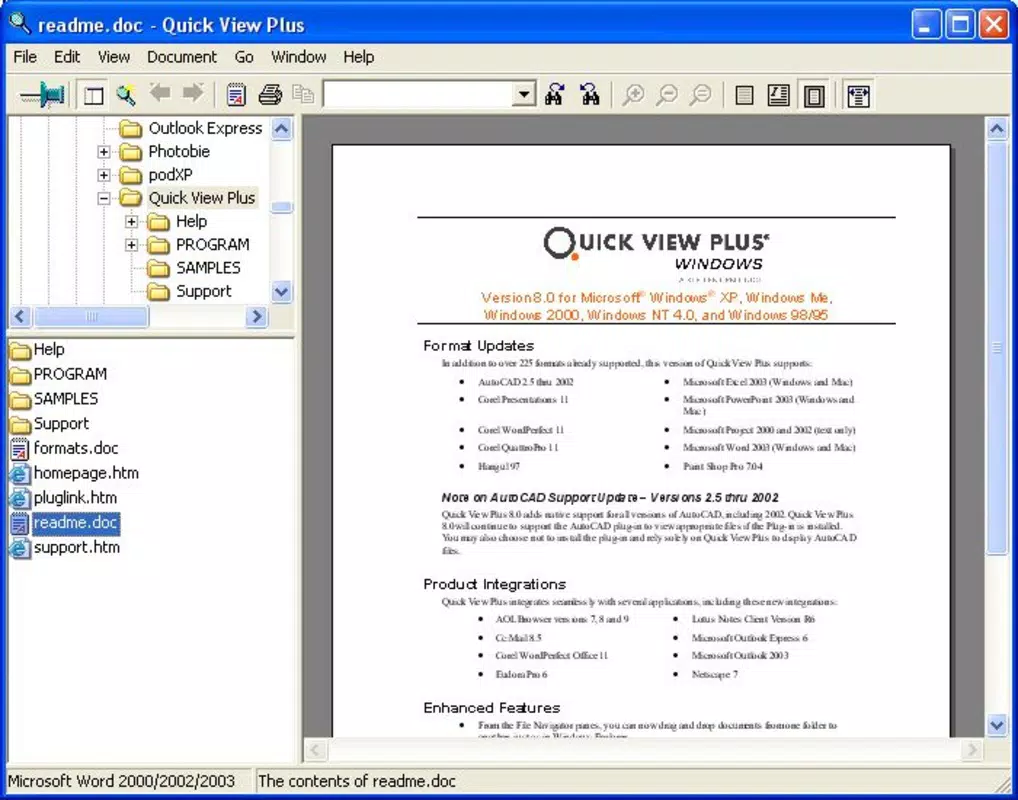Image resolution: width=1018 pixels, height=800 pixels.
Task: Expand the podXP folder tree node
Action: click(x=104, y=175)
